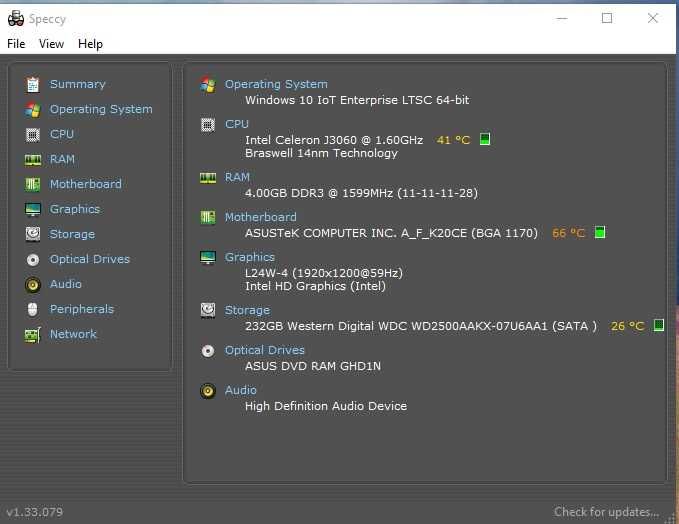
Task: Click L24W-4 (1920x1200@59Hz) monitor text
Action: click(x=323, y=273)
